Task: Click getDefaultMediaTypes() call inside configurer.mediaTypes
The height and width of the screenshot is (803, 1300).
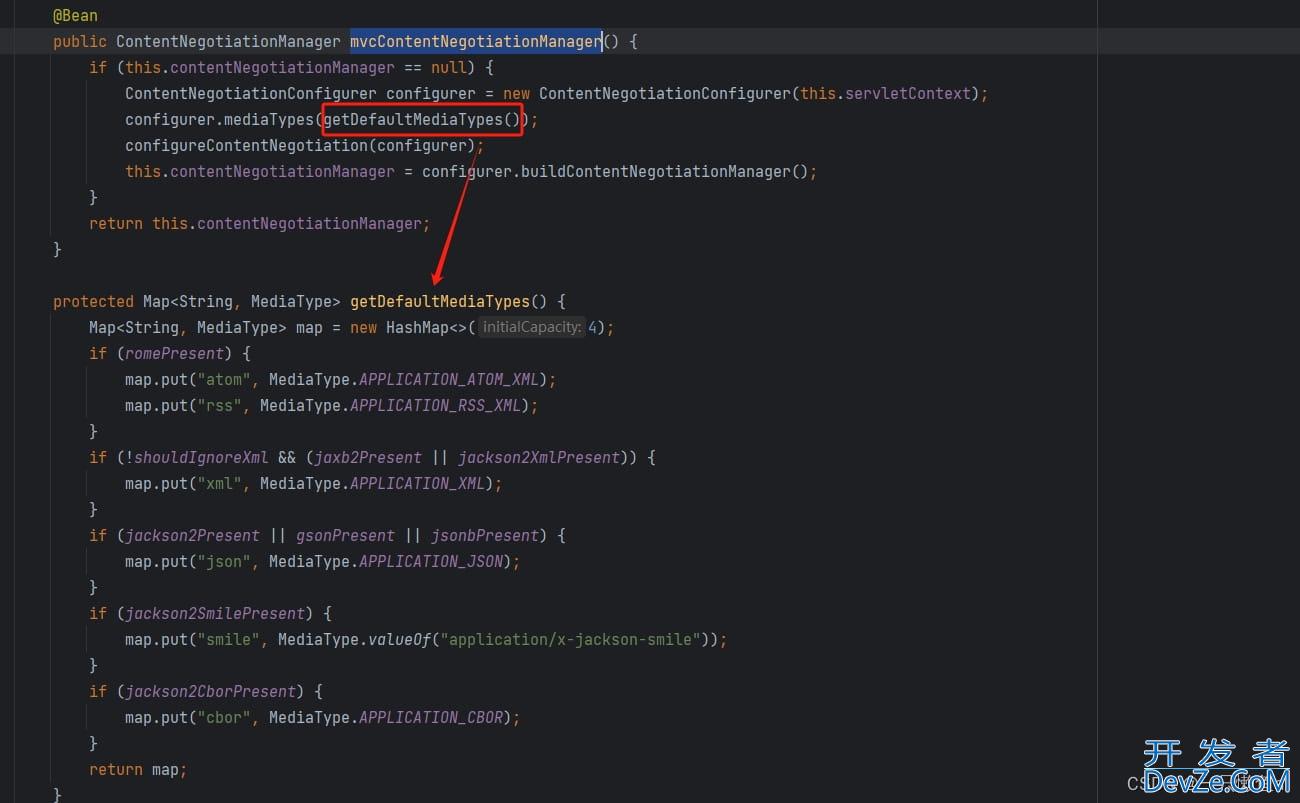Action: pos(422,120)
